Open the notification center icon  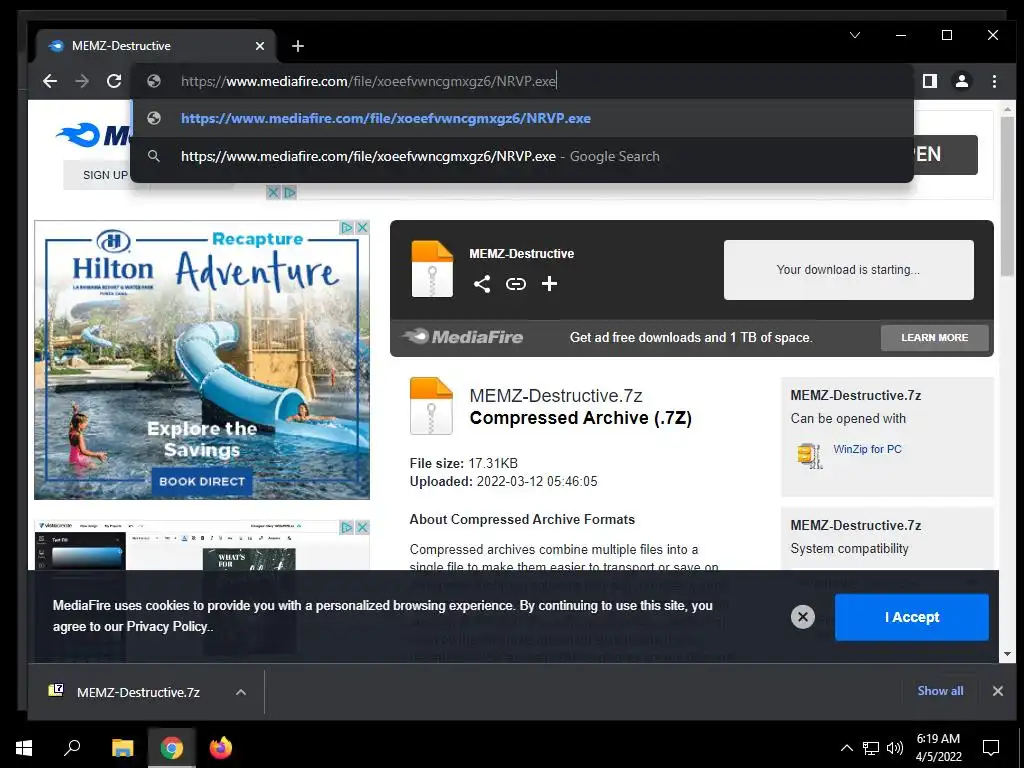(x=991, y=747)
